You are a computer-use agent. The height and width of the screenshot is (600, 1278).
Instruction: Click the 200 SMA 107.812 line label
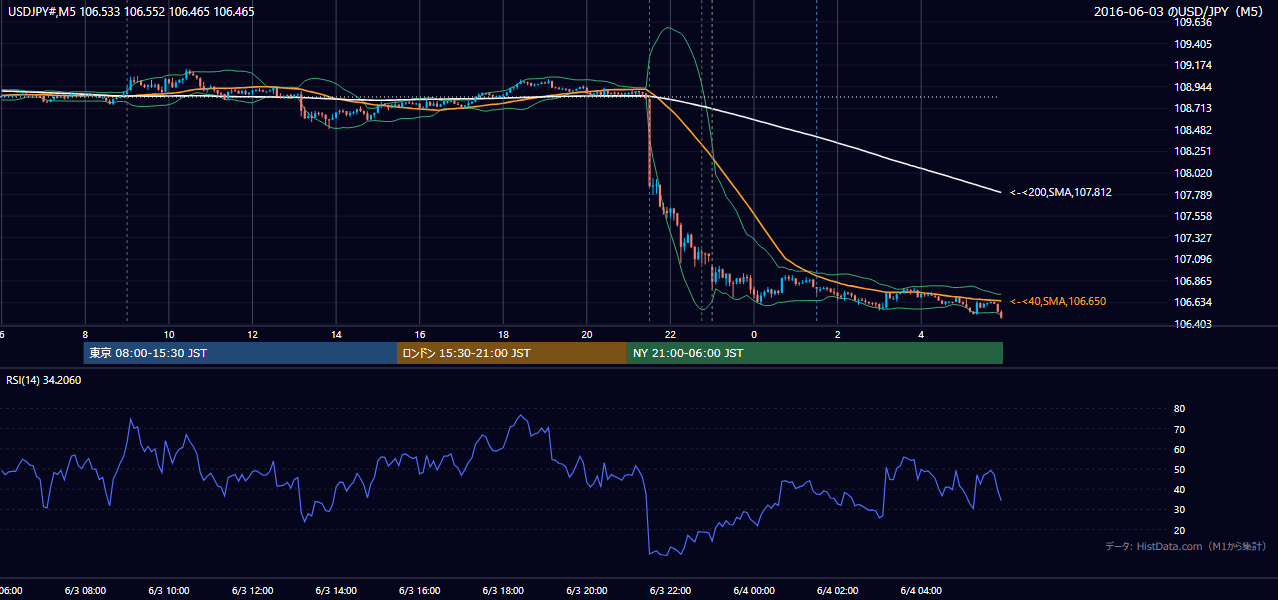1060,192
